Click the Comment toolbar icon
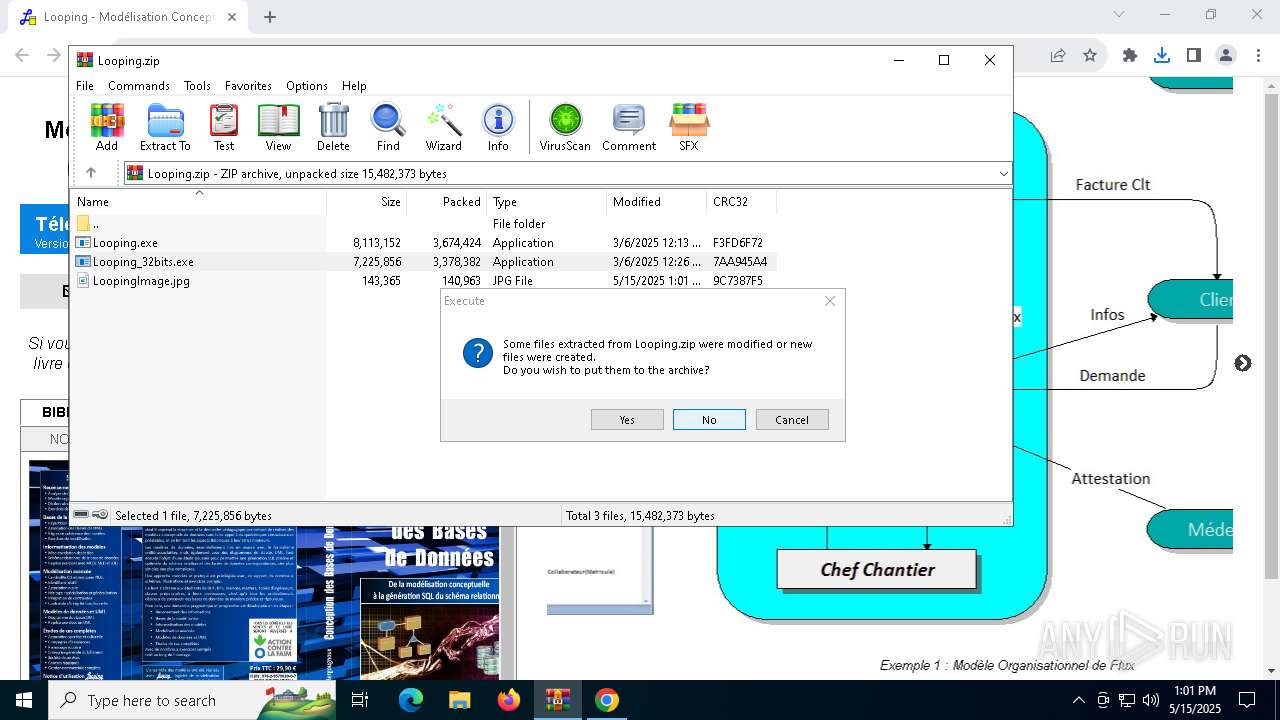1280x720 pixels. [628, 127]
